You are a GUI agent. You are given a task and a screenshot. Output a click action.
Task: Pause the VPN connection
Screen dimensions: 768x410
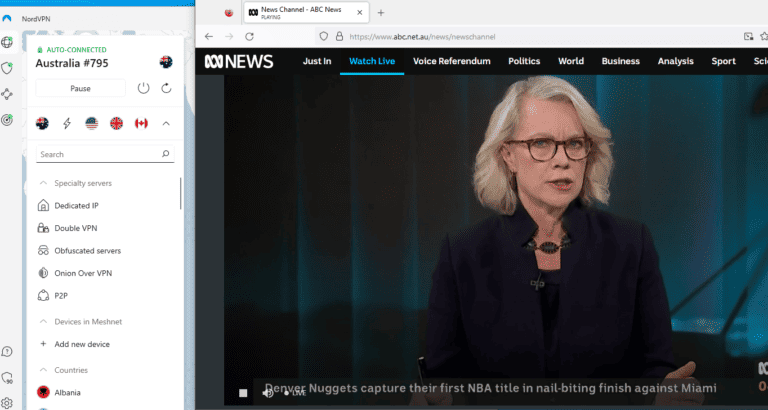click(x=80, y=88)
